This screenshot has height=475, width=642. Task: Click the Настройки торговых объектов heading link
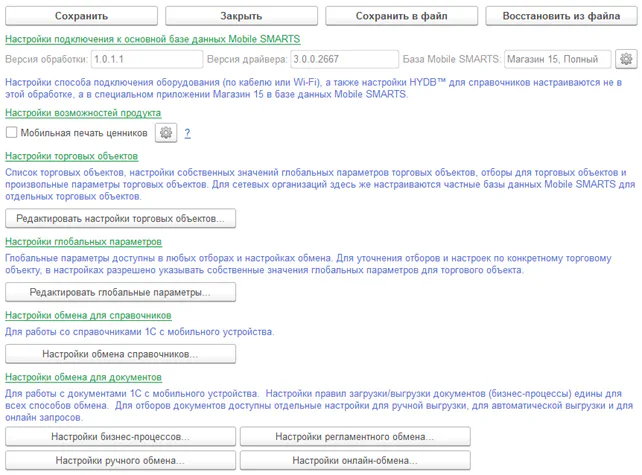pyautogui.click(x=72, y=157)
